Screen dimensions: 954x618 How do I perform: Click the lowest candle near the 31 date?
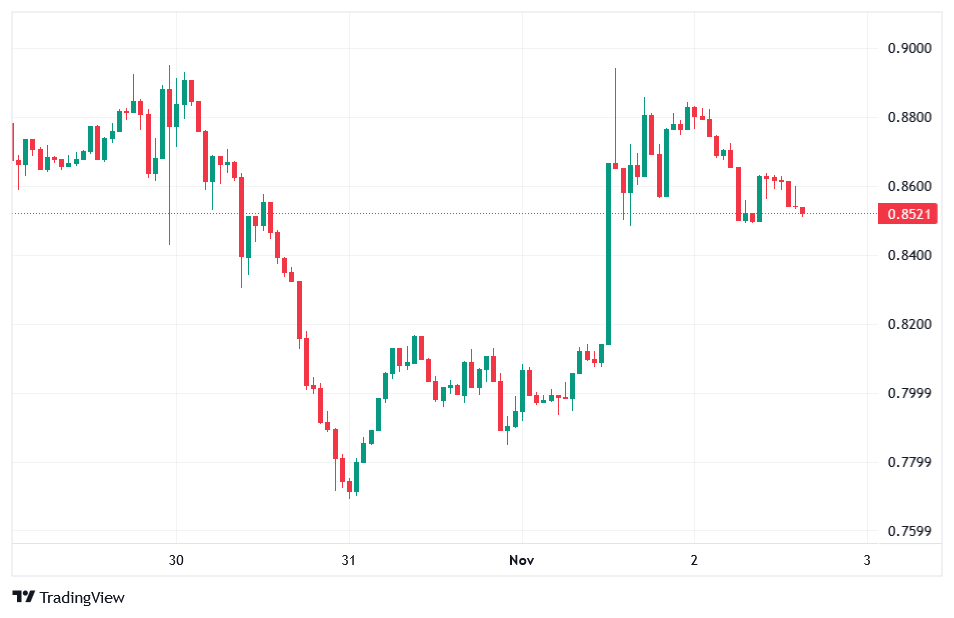349,487
